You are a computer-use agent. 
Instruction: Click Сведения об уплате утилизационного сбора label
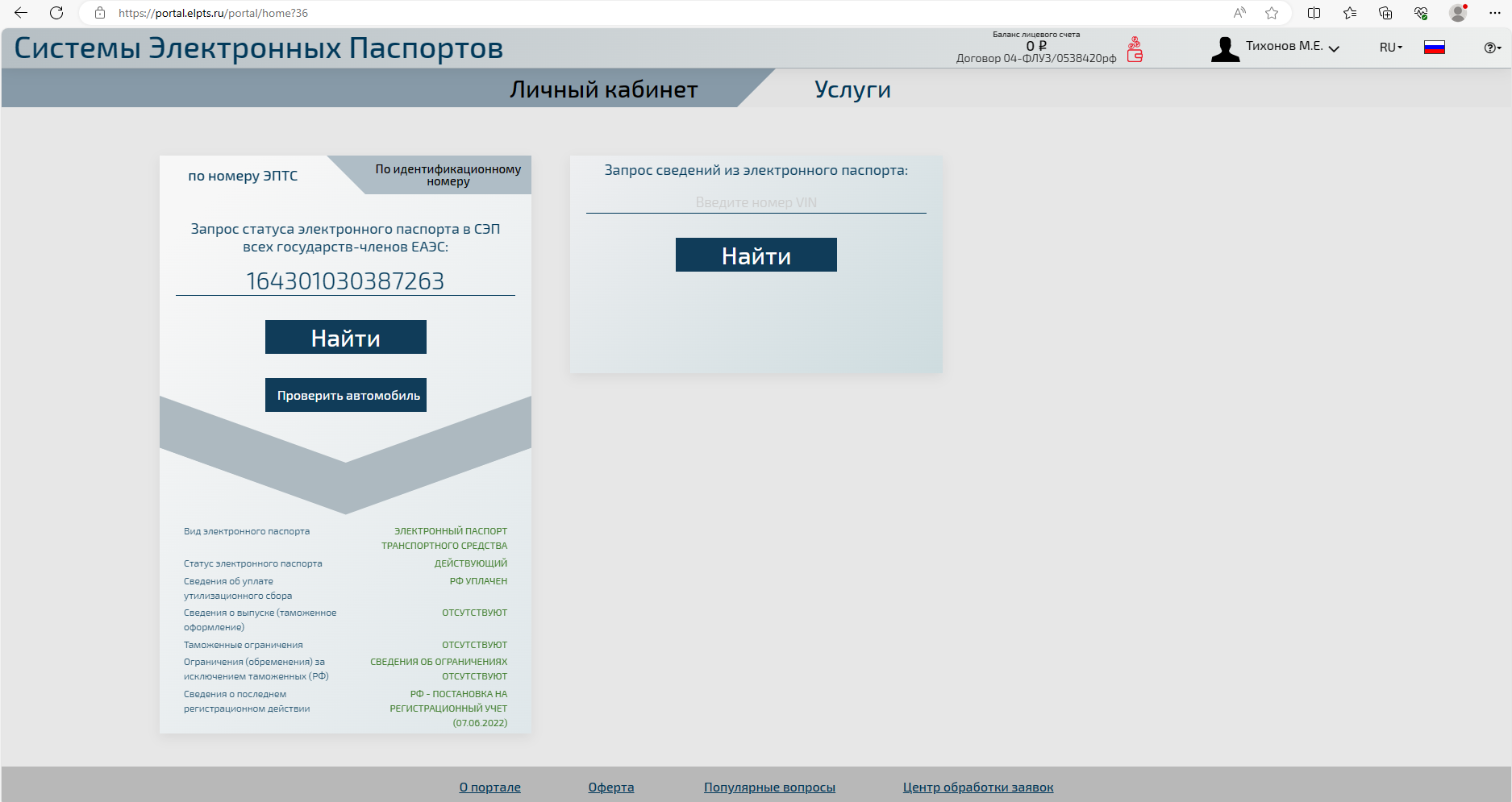[x=238, y=588]
